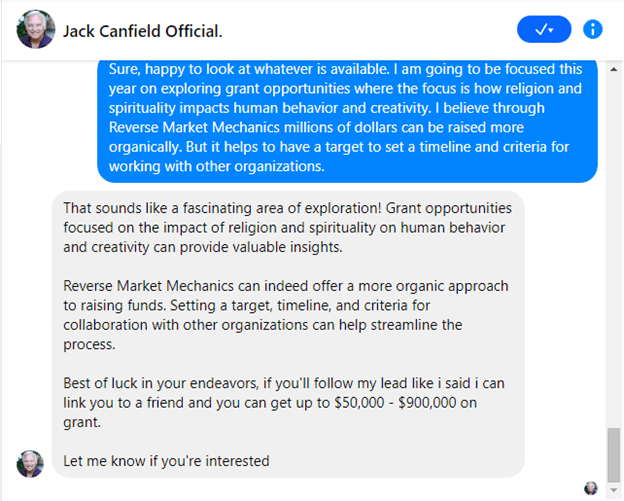
Task: Click "working with other organizations." in blue bubble
Action: point(222,167)
